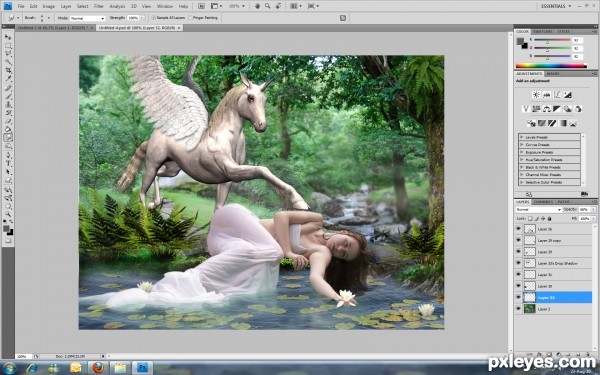The height and width of the screenshot is (375, 600).
Task: Add a Channel Mixer adjustment
Action: (x=578, y=109)
